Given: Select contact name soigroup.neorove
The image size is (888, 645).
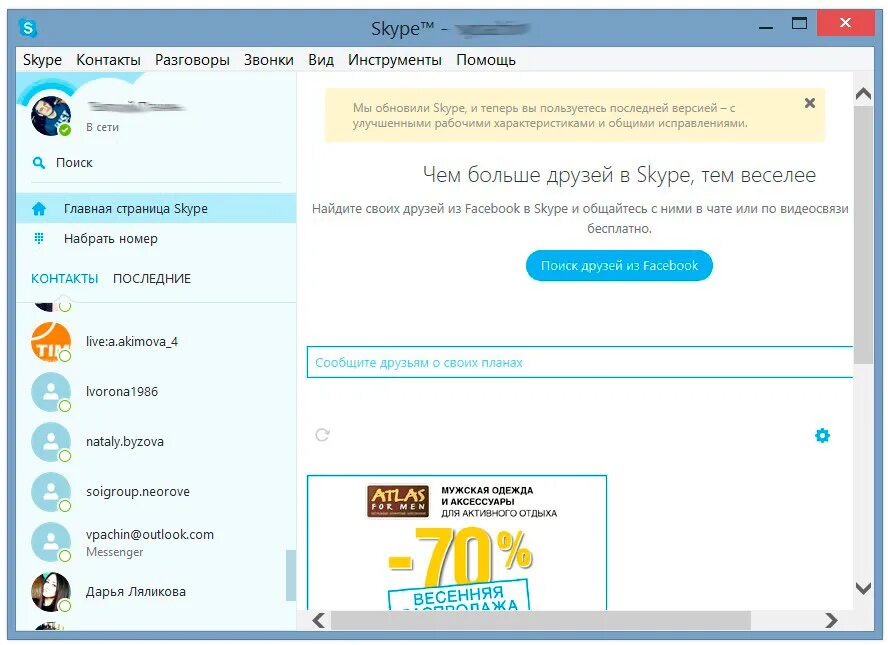Looking at the screenshot, I should (x=138, y=492).
